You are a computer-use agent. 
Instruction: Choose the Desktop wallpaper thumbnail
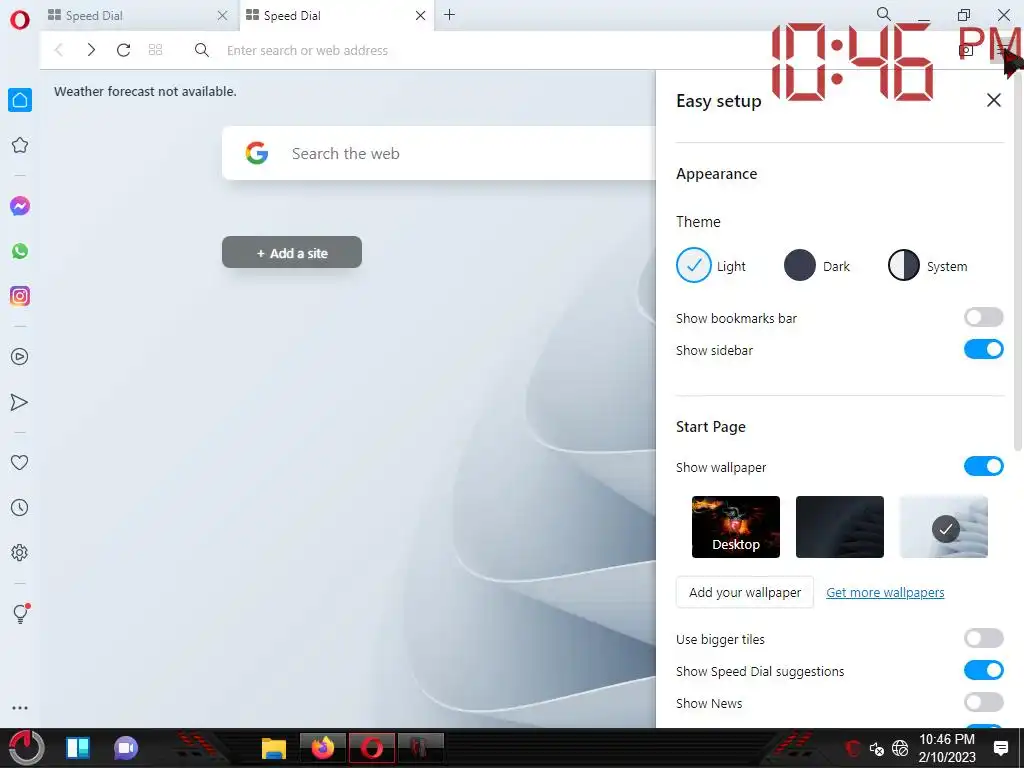(x=736, y=527)
